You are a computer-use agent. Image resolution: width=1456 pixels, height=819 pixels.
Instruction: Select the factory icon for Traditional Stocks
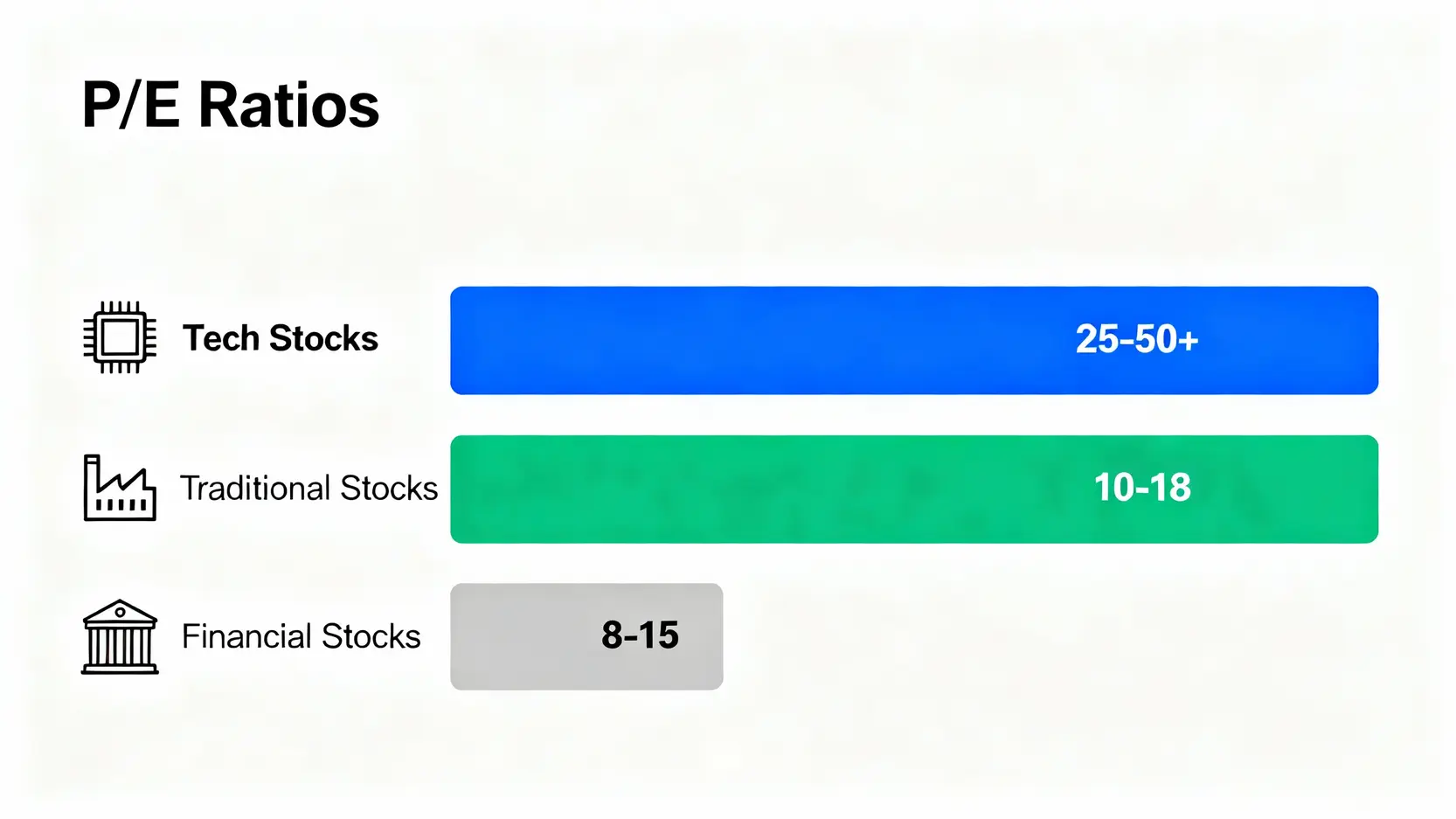tap(120, 488)
